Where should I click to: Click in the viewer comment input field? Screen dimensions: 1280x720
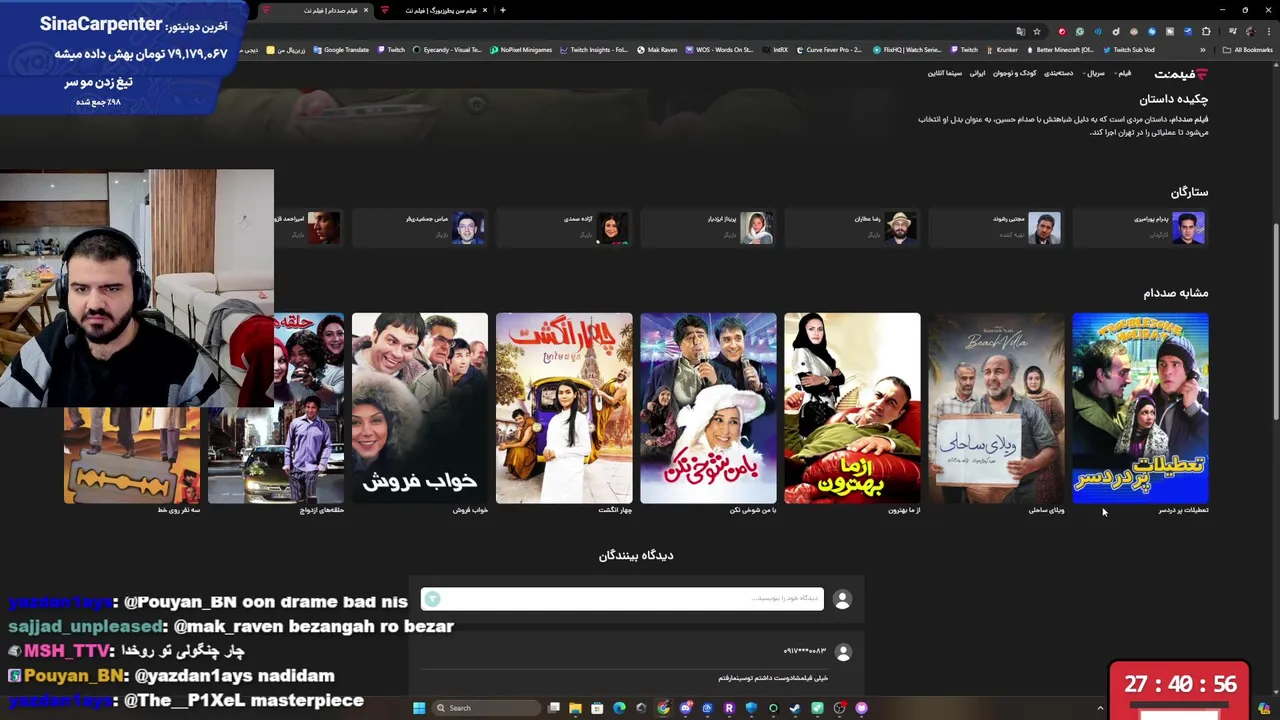point(622,599)
